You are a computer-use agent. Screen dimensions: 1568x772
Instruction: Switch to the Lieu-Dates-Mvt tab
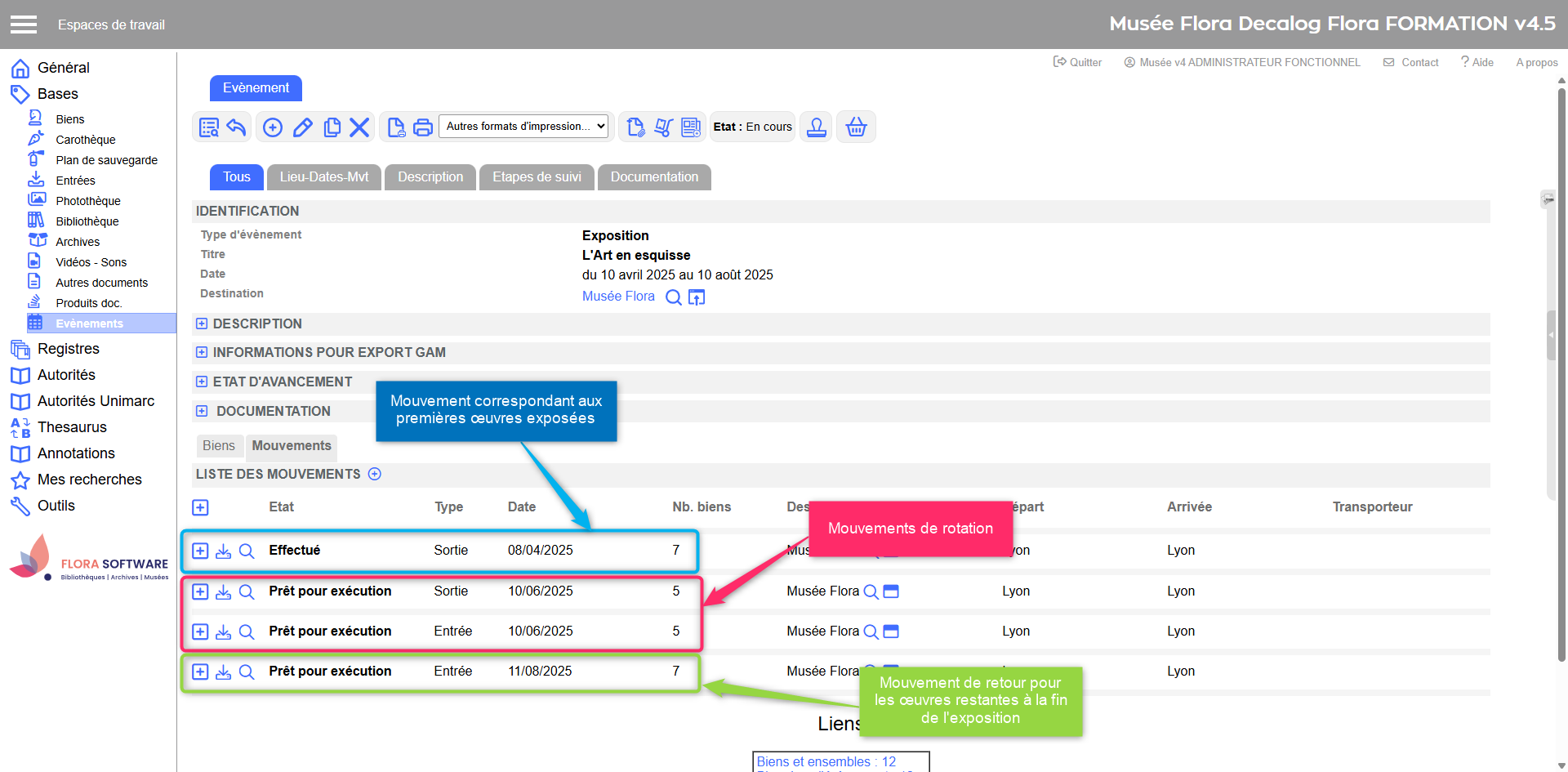pos(323,177)
